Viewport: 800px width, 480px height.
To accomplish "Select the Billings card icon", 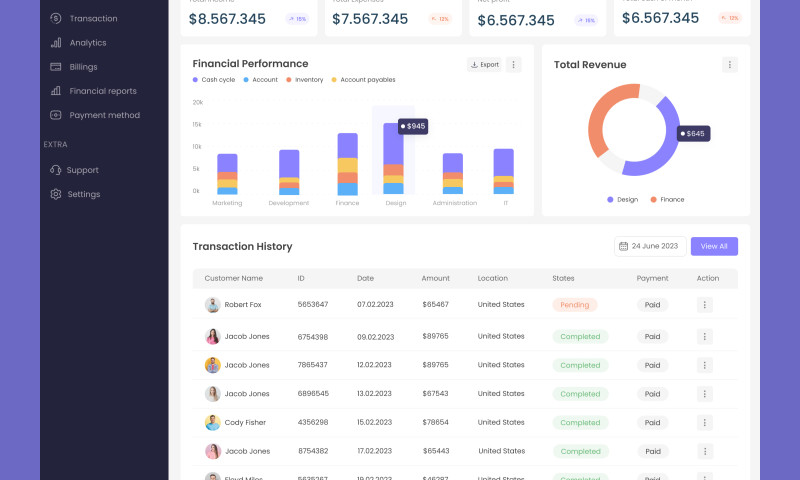I will 56,67.
